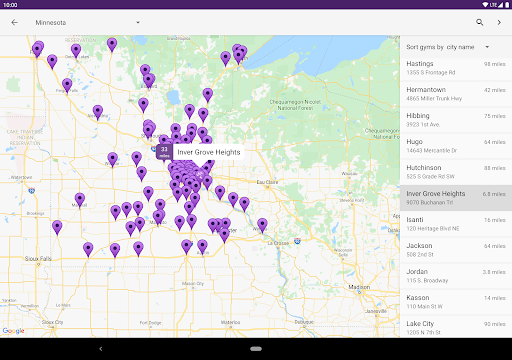Open the Minnesota state dropdown

[88, 22]
